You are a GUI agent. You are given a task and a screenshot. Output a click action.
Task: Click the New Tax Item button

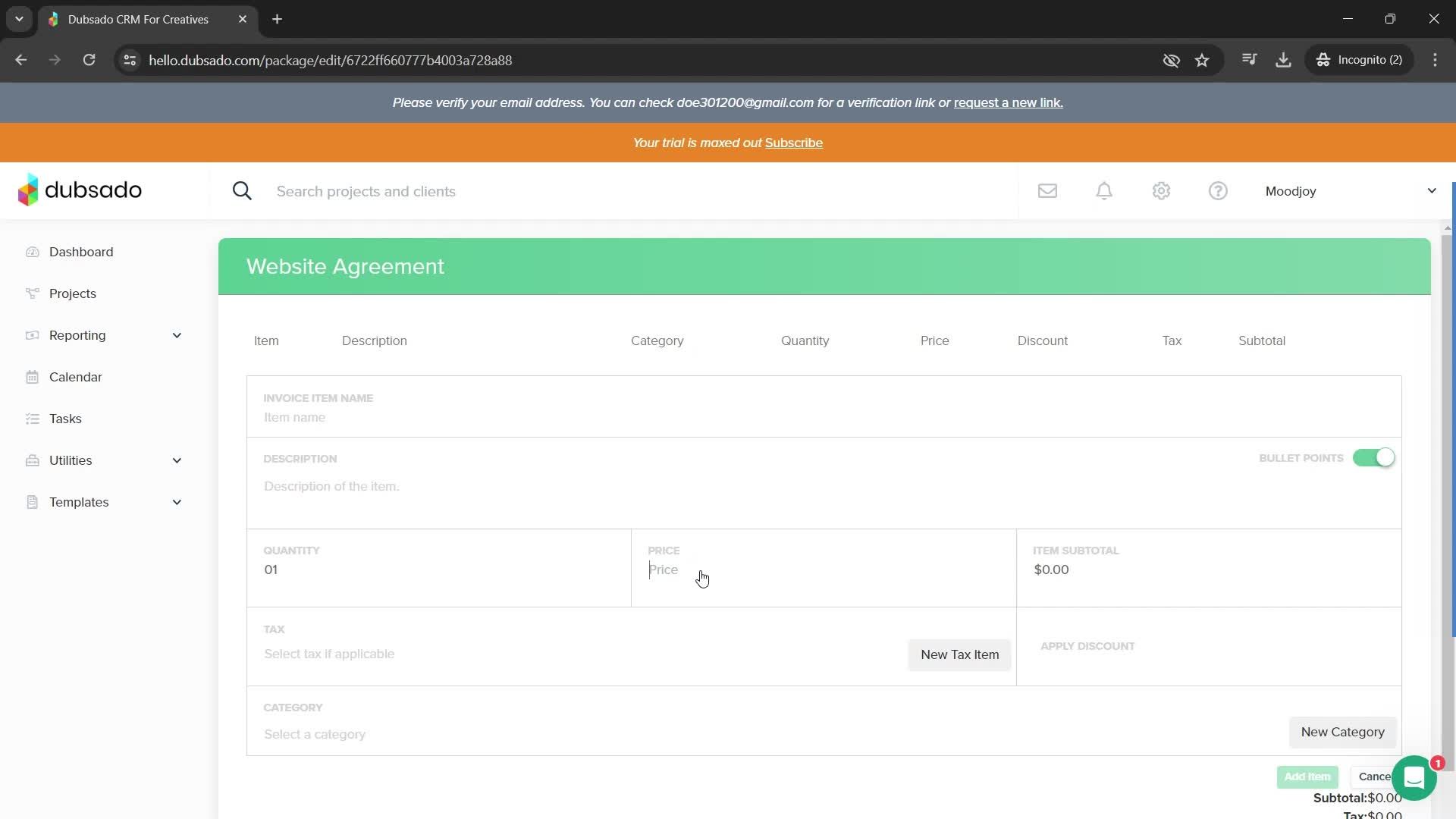(959, 654)
